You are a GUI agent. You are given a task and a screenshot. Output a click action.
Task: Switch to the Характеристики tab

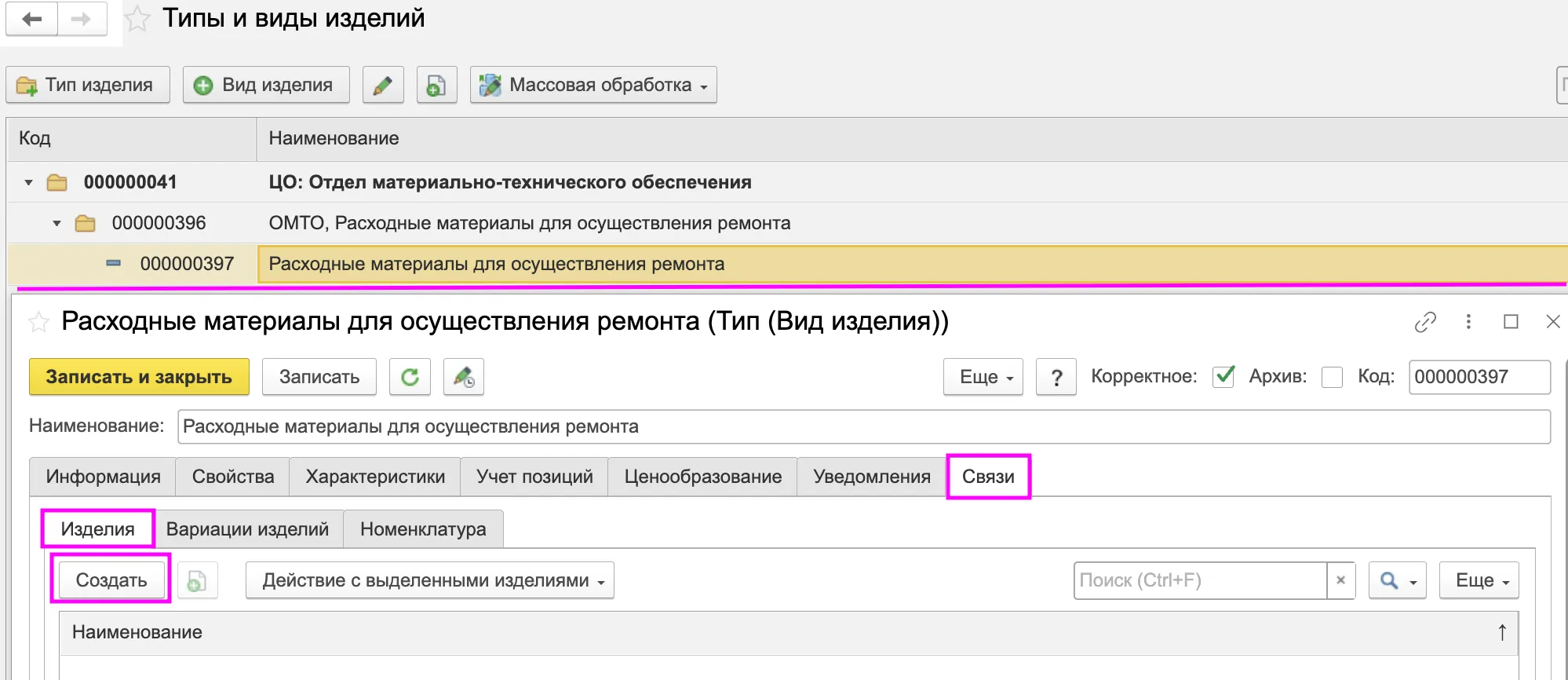(x=375, y=477)
